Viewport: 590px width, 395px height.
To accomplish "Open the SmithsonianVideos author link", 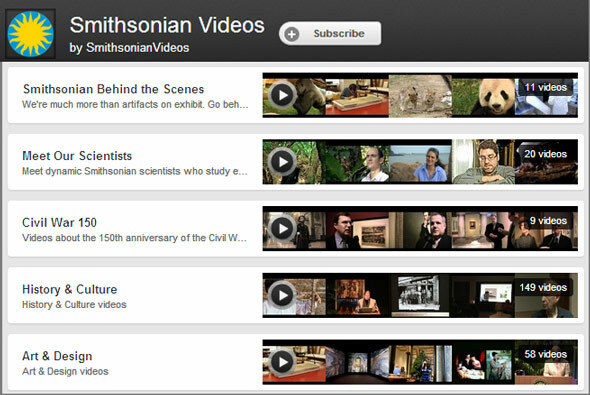I will [138, 48].
